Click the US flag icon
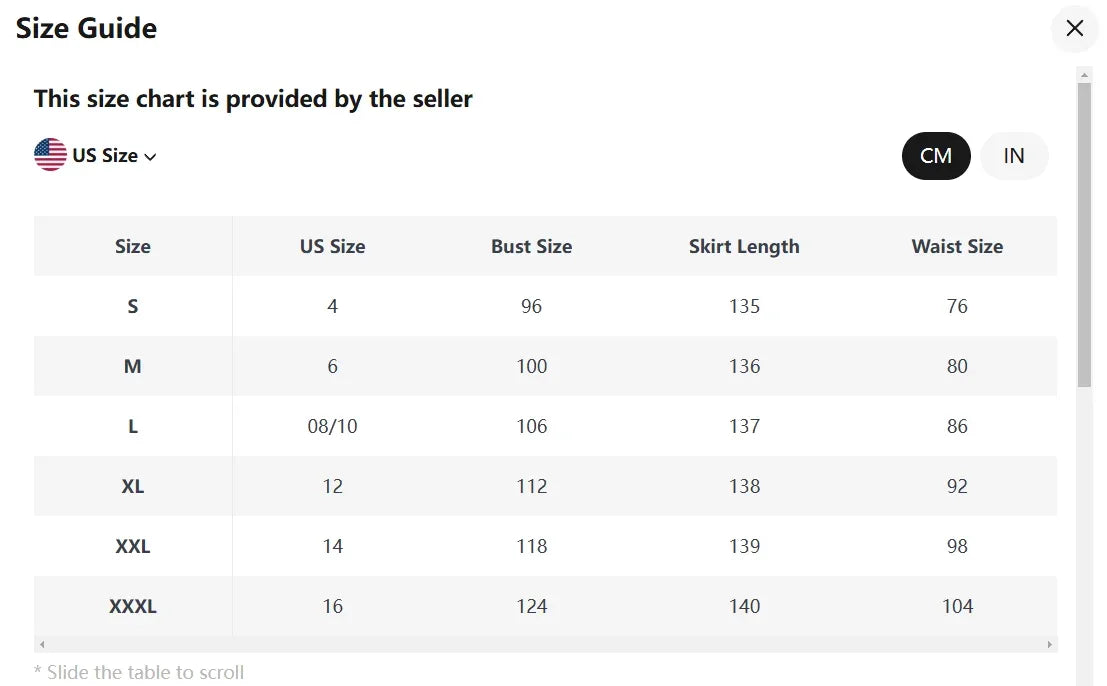Screen dimensions: 1107x686 (x=49, y=155)
